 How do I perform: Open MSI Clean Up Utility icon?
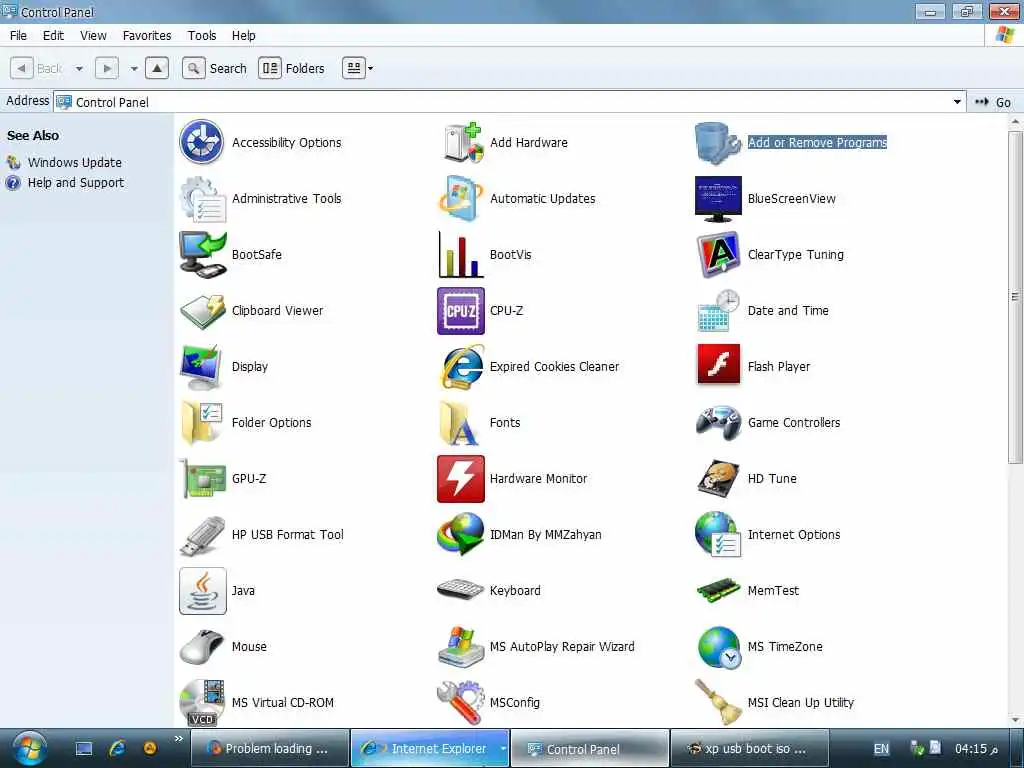[x=718, y=702]
